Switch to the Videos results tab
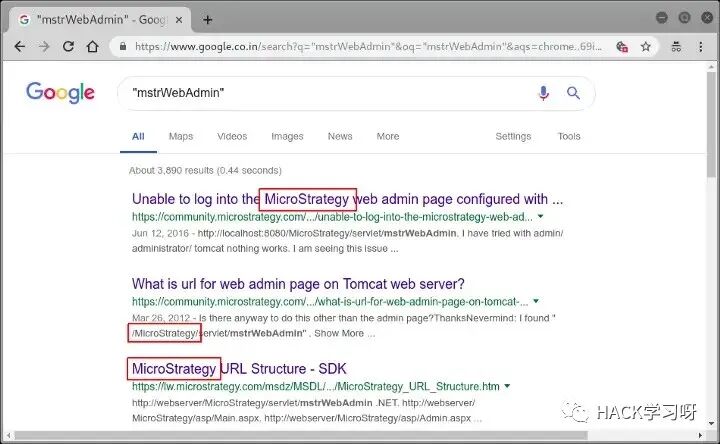The width and height of the screenshot is (720, 444). coord(232,136)
